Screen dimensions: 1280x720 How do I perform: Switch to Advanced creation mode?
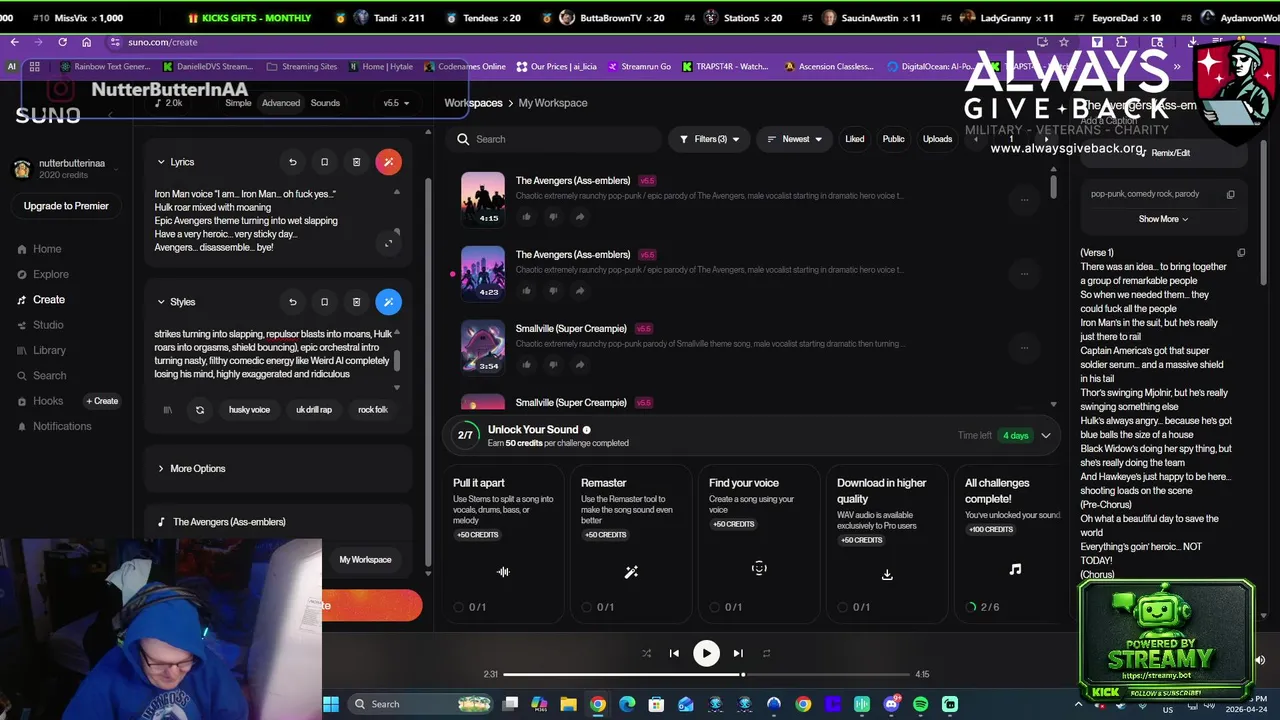click(x=281, y=103)
